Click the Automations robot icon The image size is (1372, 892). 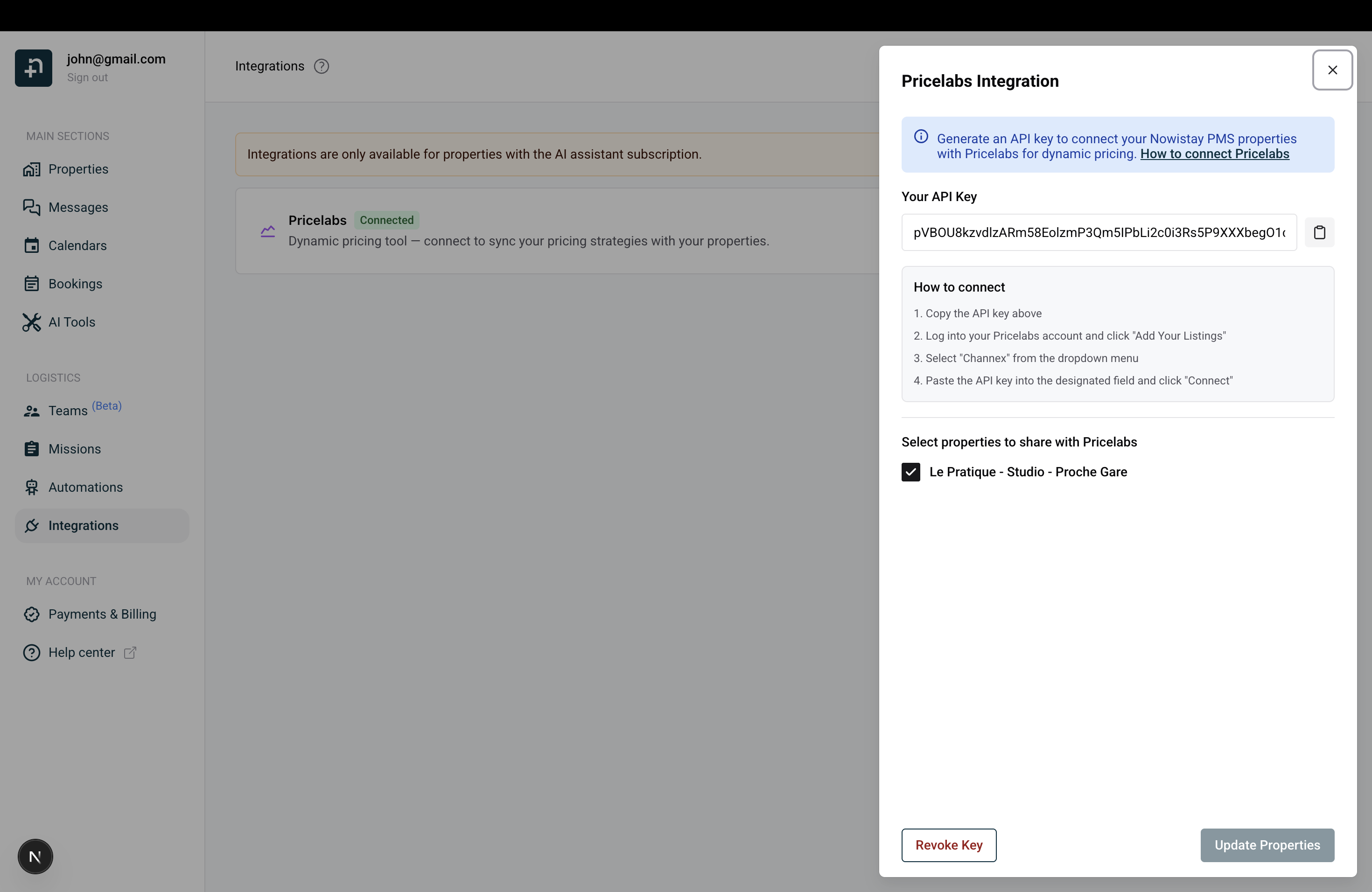coord(32,488)
